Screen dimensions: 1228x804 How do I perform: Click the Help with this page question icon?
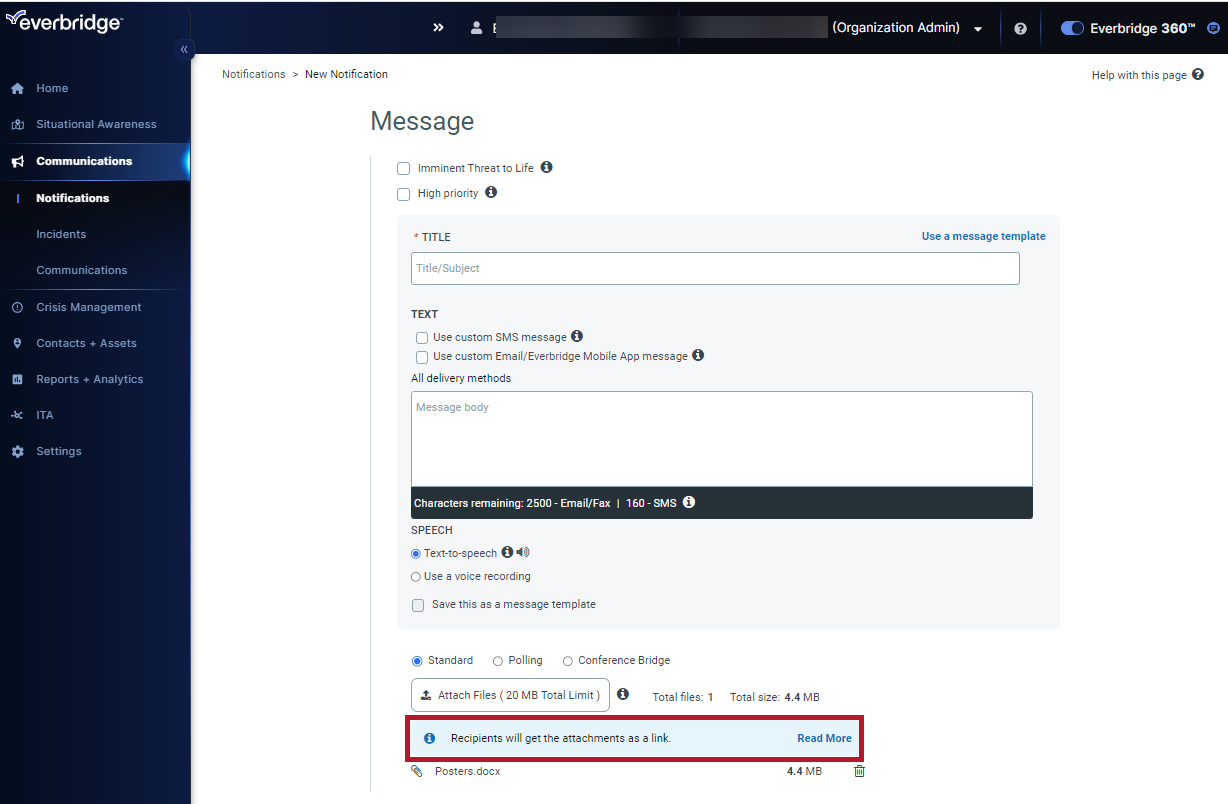point(1198,75)
